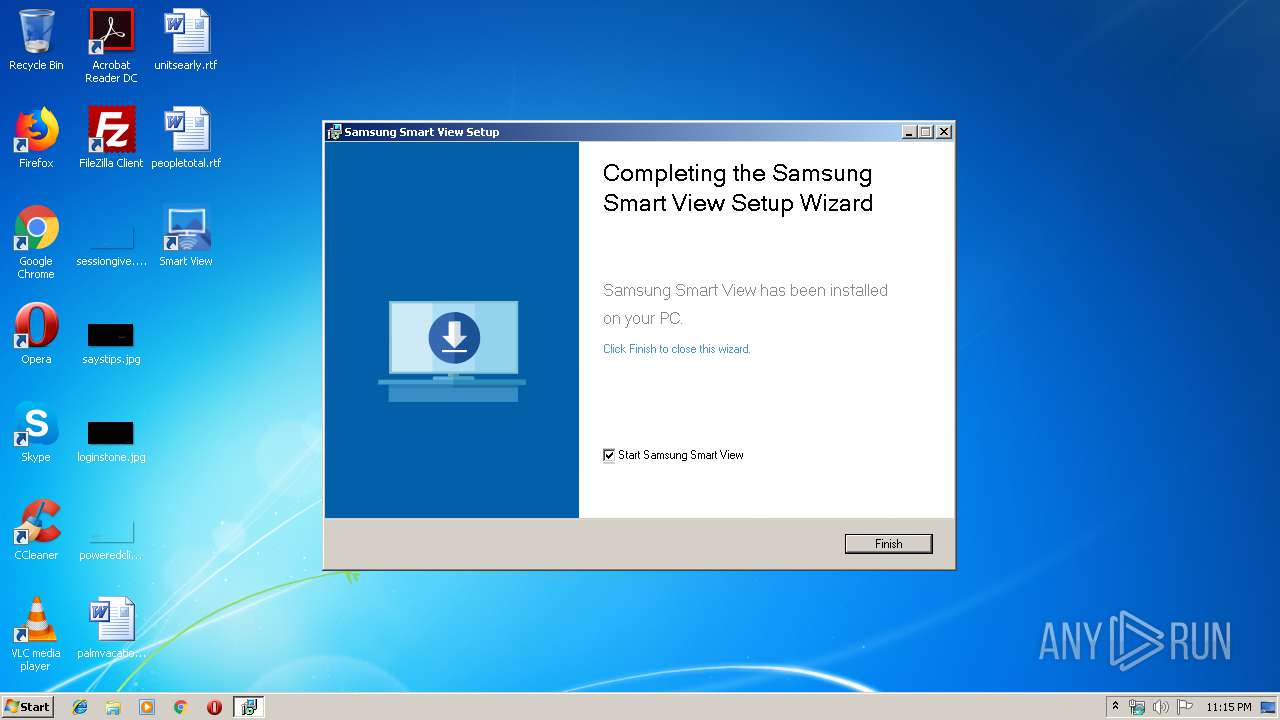The image size is (1280, 720).
Task: Minimize the Samsung Smart View Setup window
Action: coord(909,131)
